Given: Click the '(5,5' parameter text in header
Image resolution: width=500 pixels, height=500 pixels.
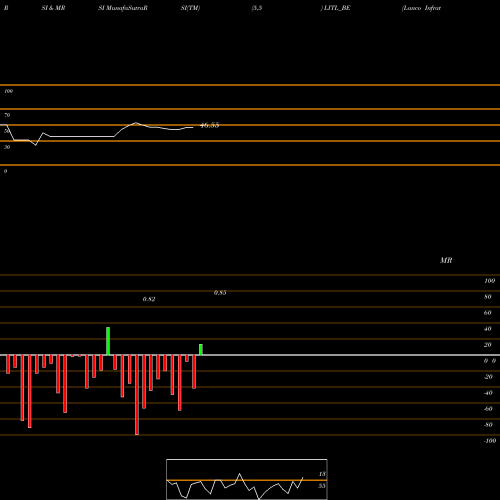Looking at the screenshot, I should 257,8.
